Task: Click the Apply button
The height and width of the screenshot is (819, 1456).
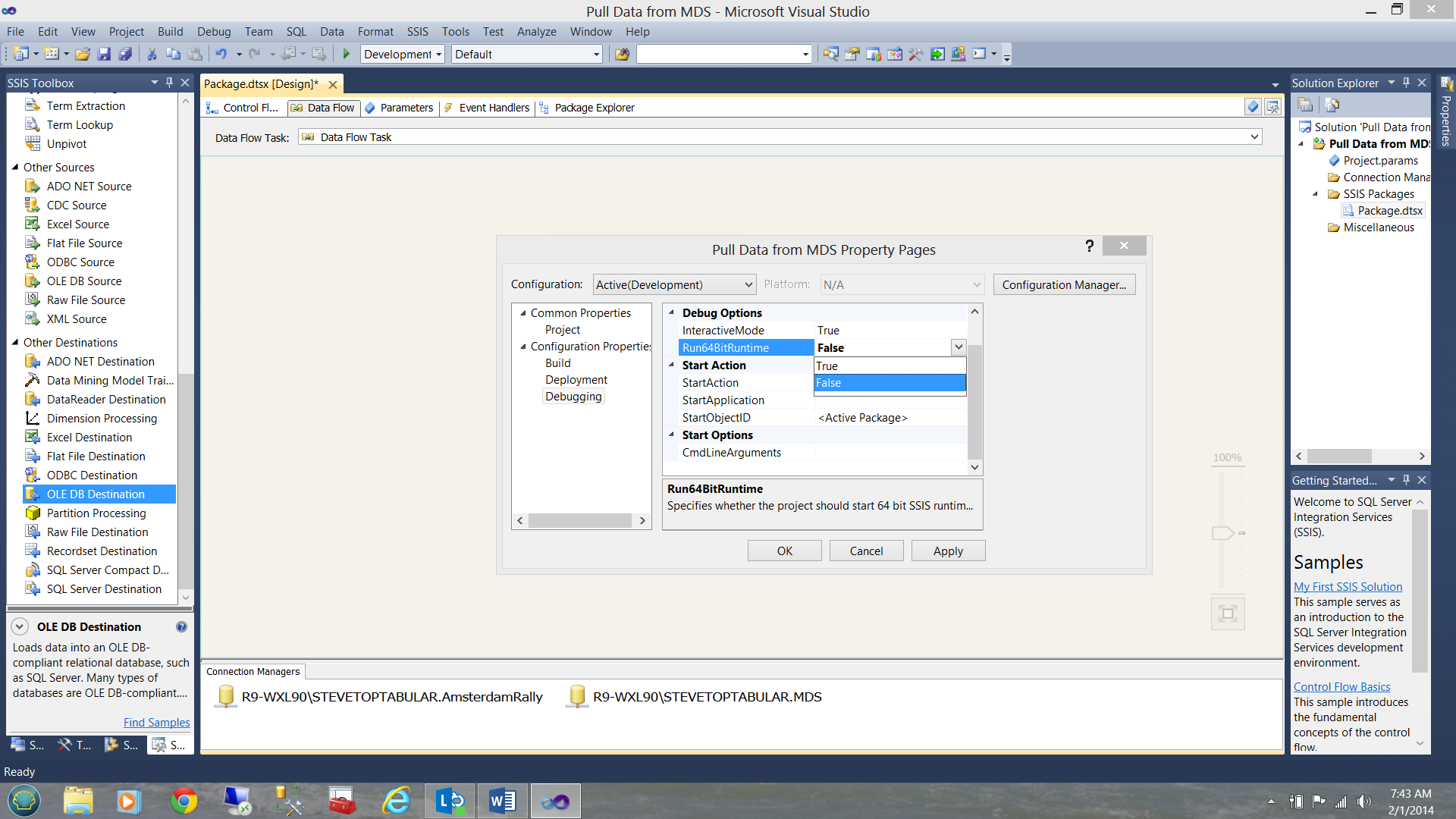Action: (947, 550)
